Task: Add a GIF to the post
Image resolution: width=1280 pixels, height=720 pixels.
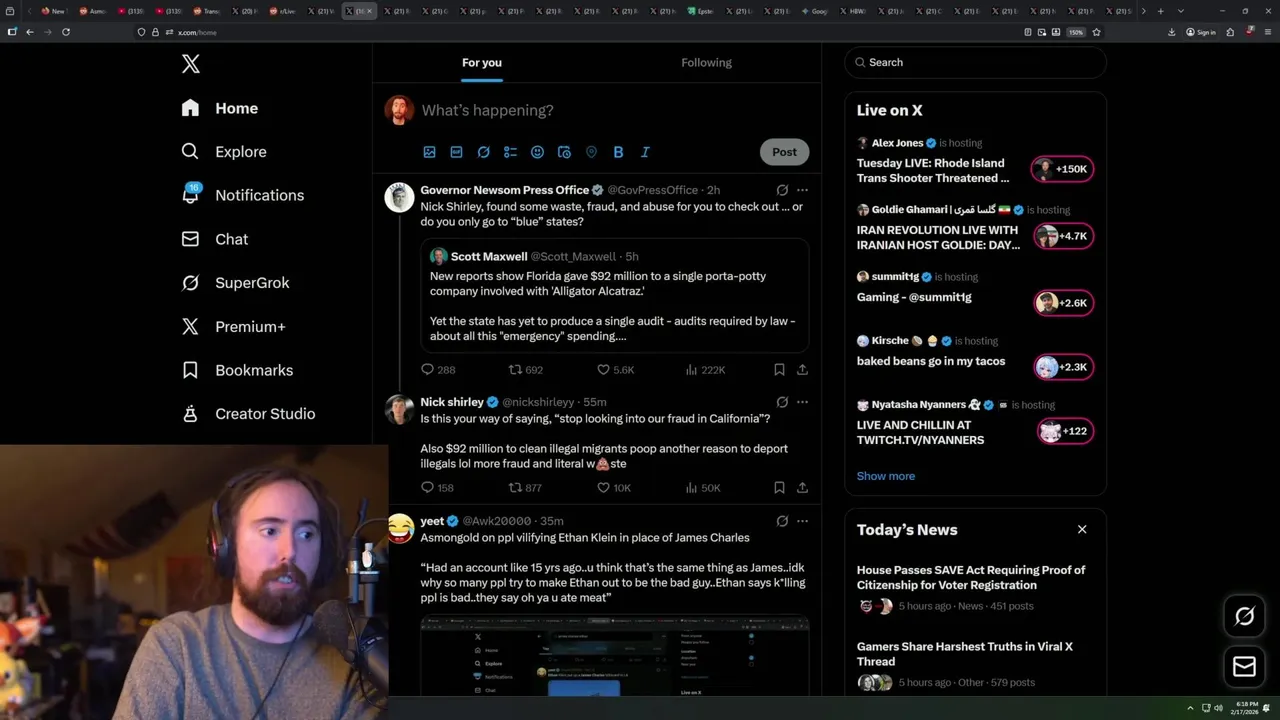Action: pyautogui.click(x=456, y=152)
